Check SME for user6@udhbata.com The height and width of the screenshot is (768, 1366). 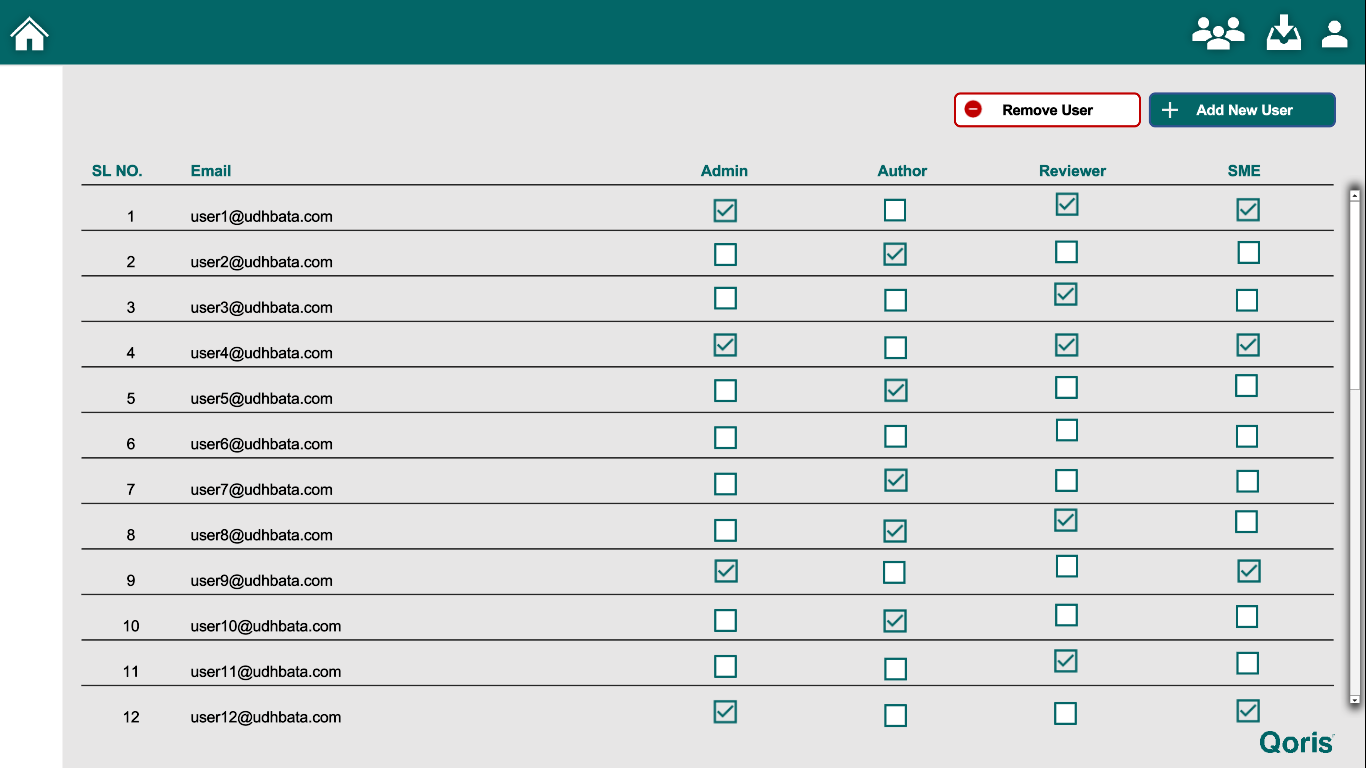[1246, 436]
